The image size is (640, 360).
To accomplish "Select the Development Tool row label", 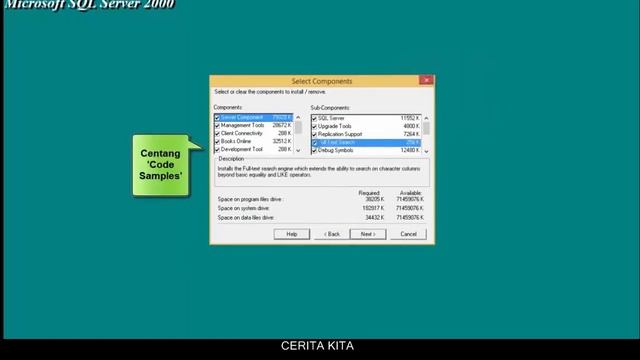I will click(x=242, y=149).
